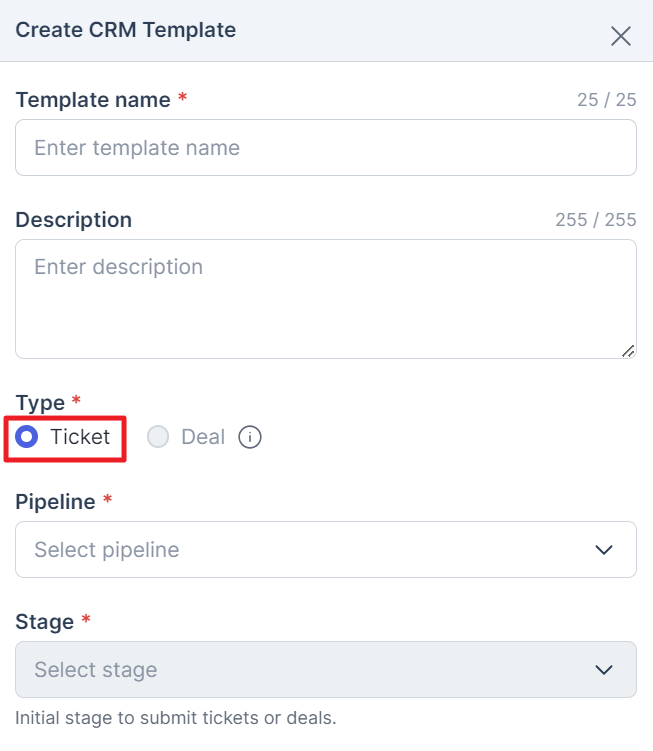The image size is (653, 751).
Task: Click the 25 / 25 character counter
Action: tap(607, 100)
